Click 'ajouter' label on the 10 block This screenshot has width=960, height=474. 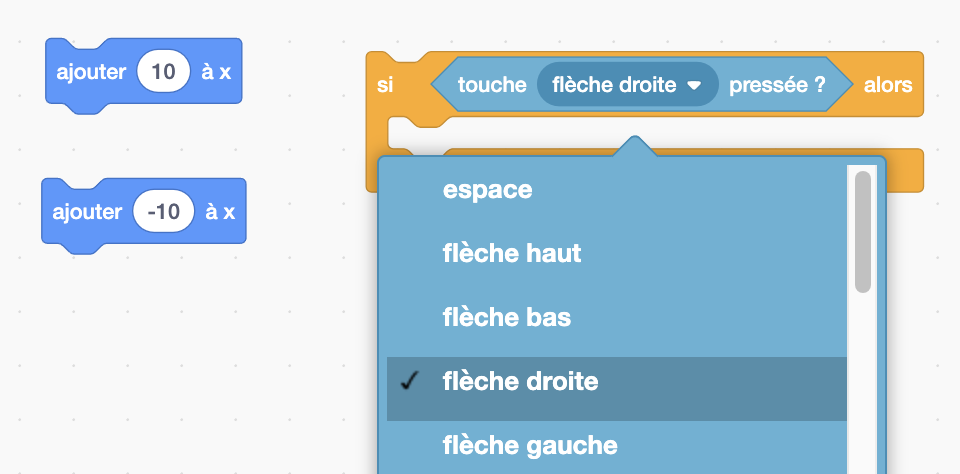[x=91, y=73]
